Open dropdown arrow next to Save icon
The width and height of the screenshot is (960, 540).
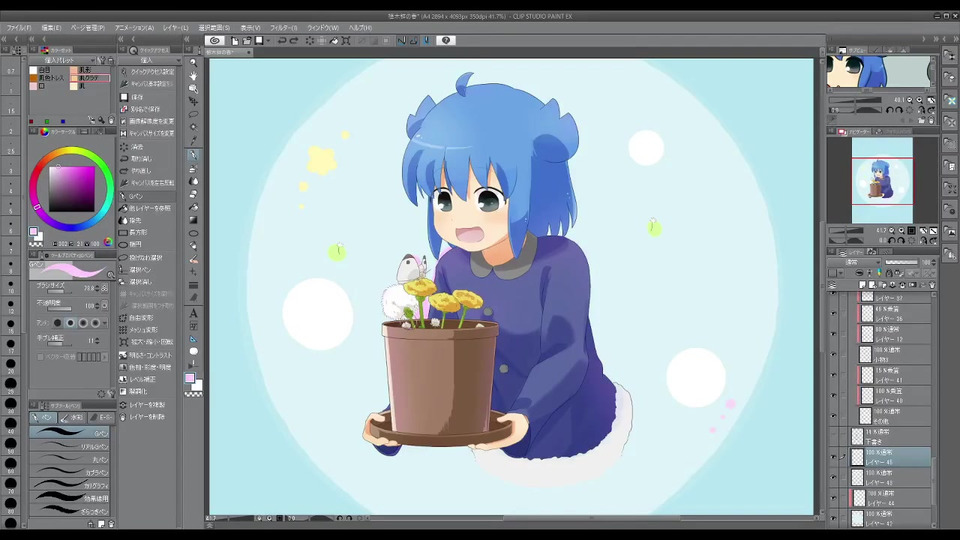pyautogui.click(x=268, y=40)
